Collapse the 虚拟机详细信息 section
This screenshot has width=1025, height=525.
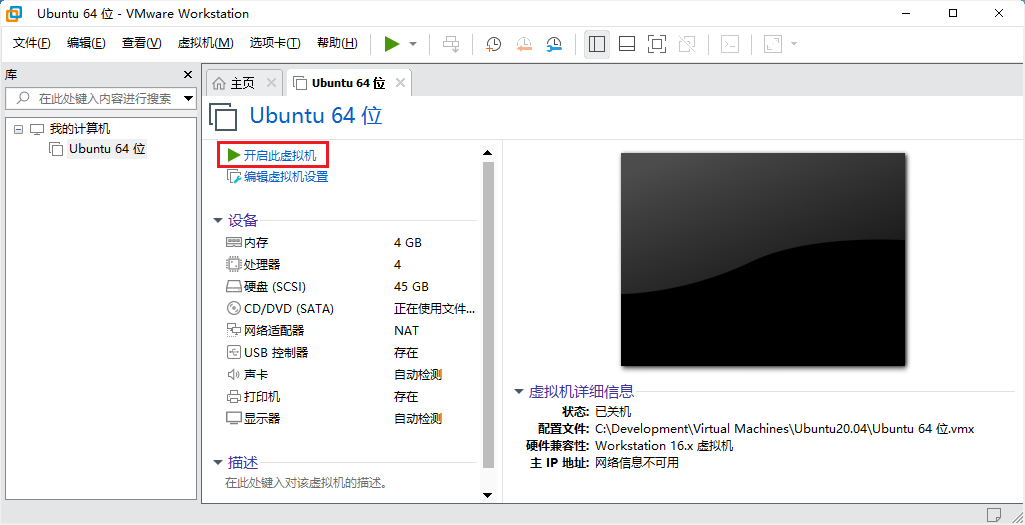coord(519,392)
